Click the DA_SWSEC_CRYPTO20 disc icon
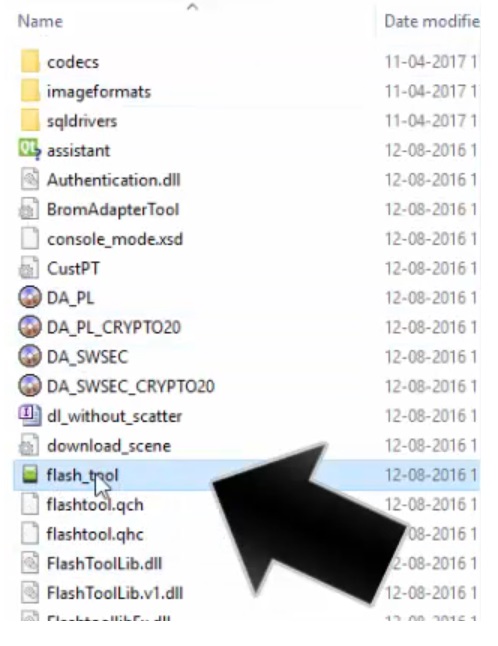 click(30, 386)
